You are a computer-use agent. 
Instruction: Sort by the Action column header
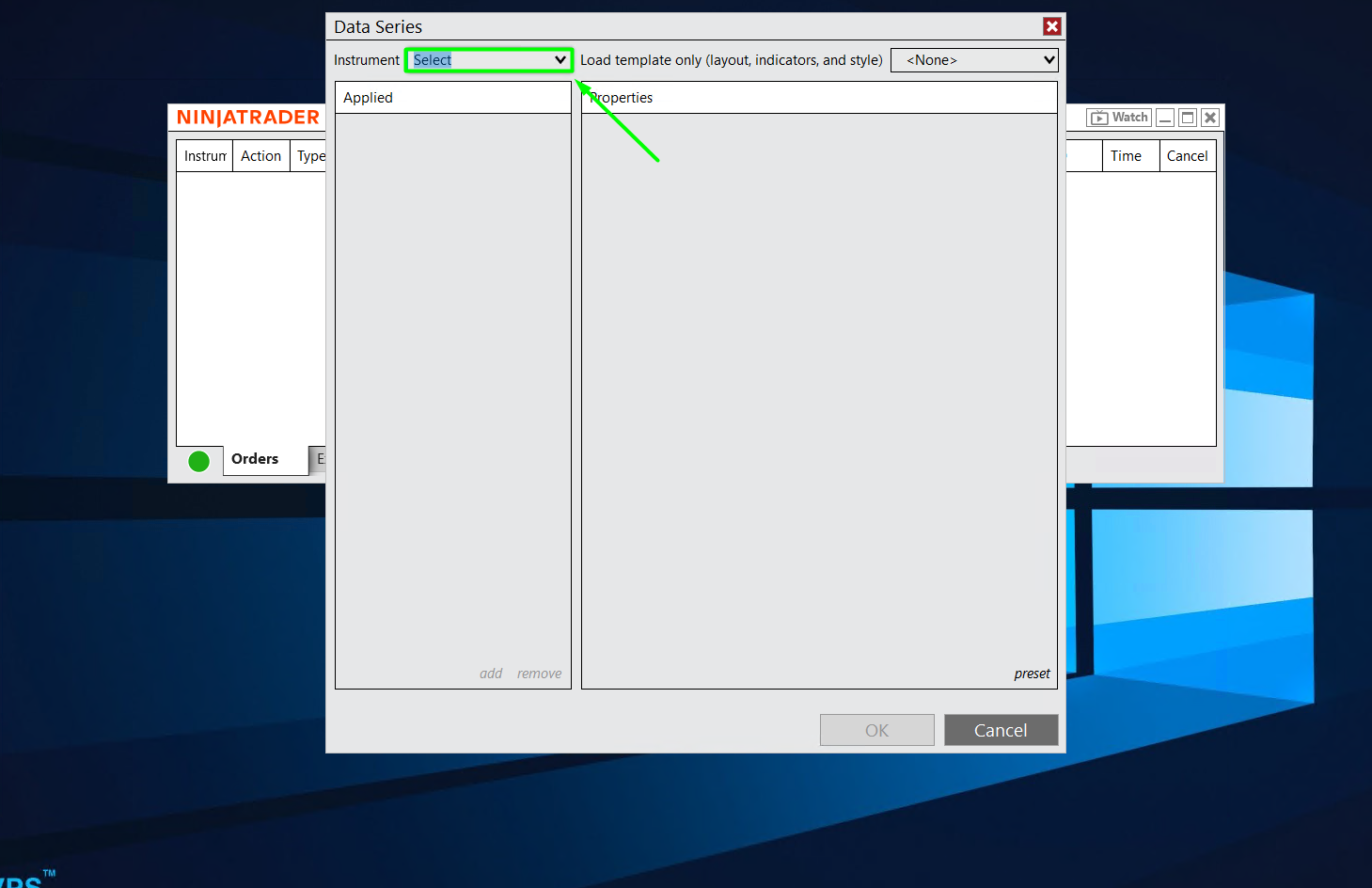[260, 156]
